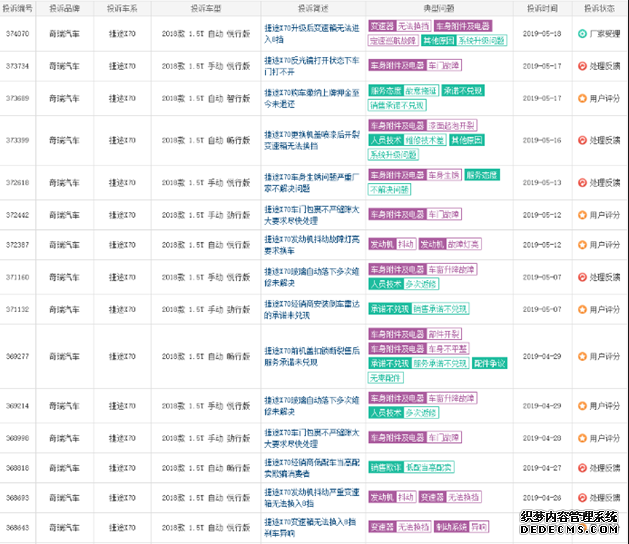Open complaint 372442 description about door wrap gap
The width and height of the screenshot is (629, 544).
point(312,215)
